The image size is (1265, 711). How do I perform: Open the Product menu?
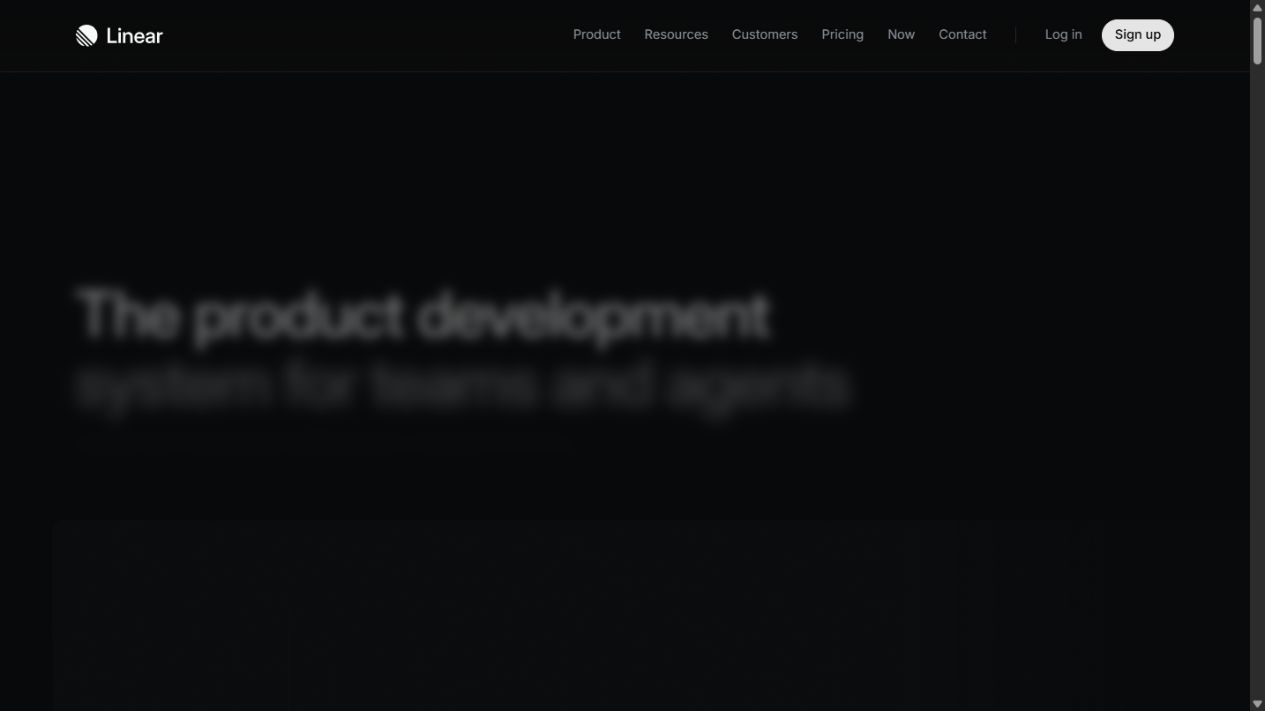coord(597,34)
